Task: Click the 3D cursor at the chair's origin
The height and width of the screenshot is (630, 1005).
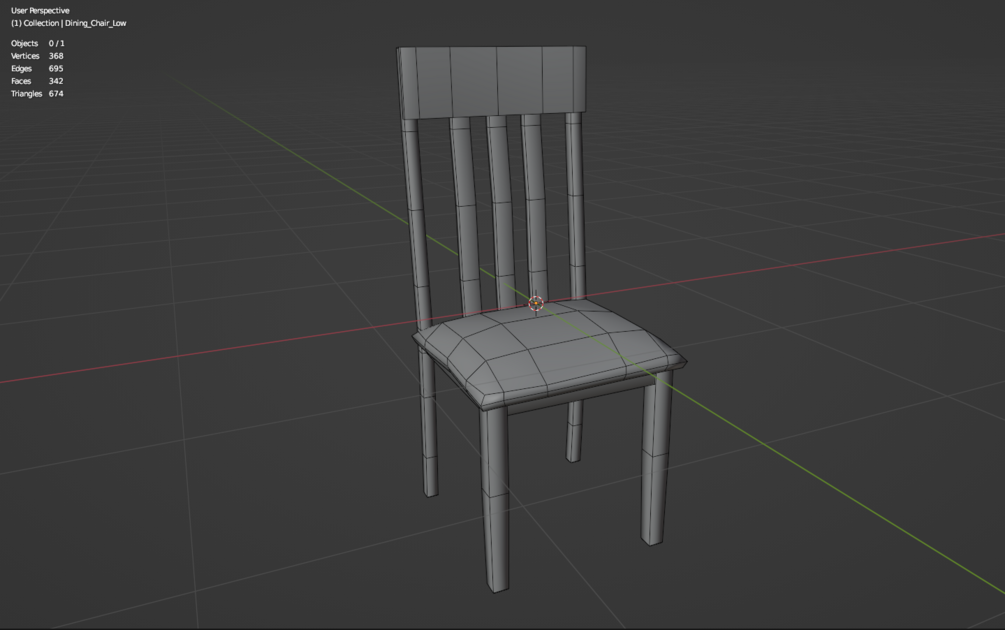Action: coord(536,304)
